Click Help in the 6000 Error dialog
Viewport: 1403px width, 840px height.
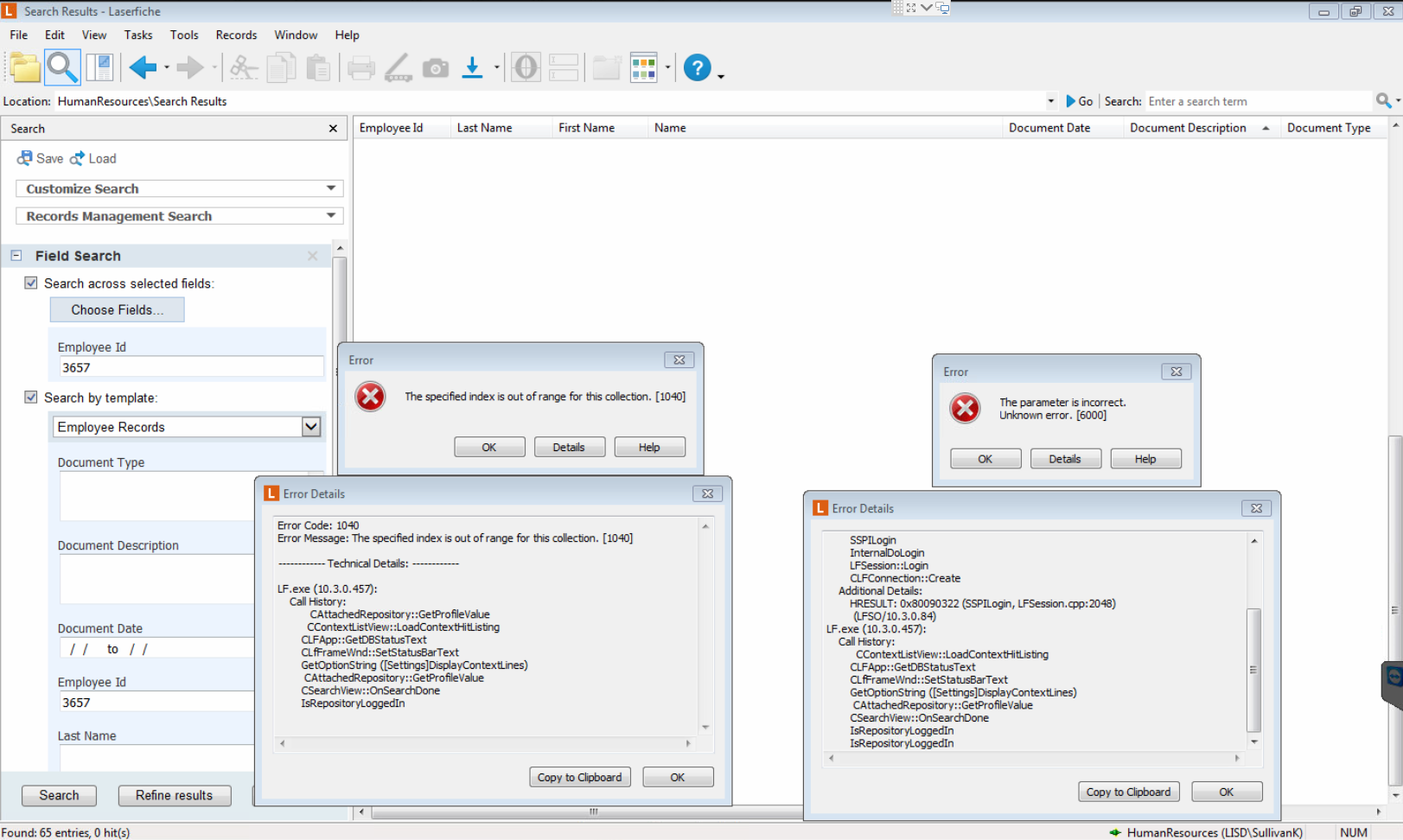1145,459
